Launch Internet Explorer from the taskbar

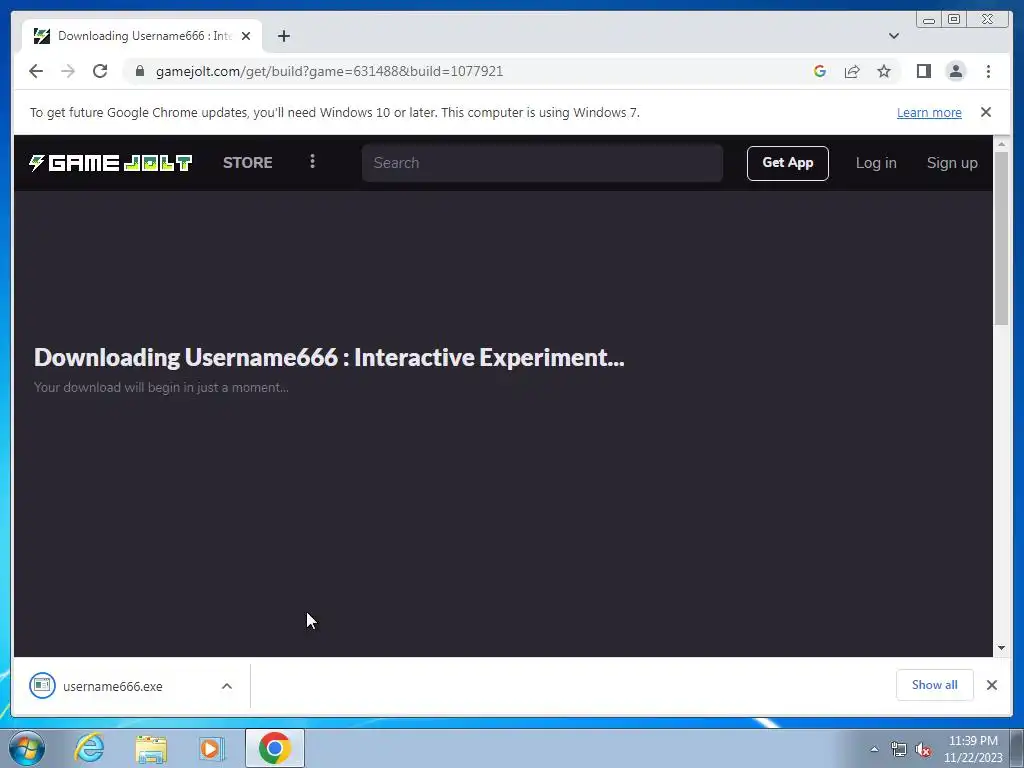89,748
